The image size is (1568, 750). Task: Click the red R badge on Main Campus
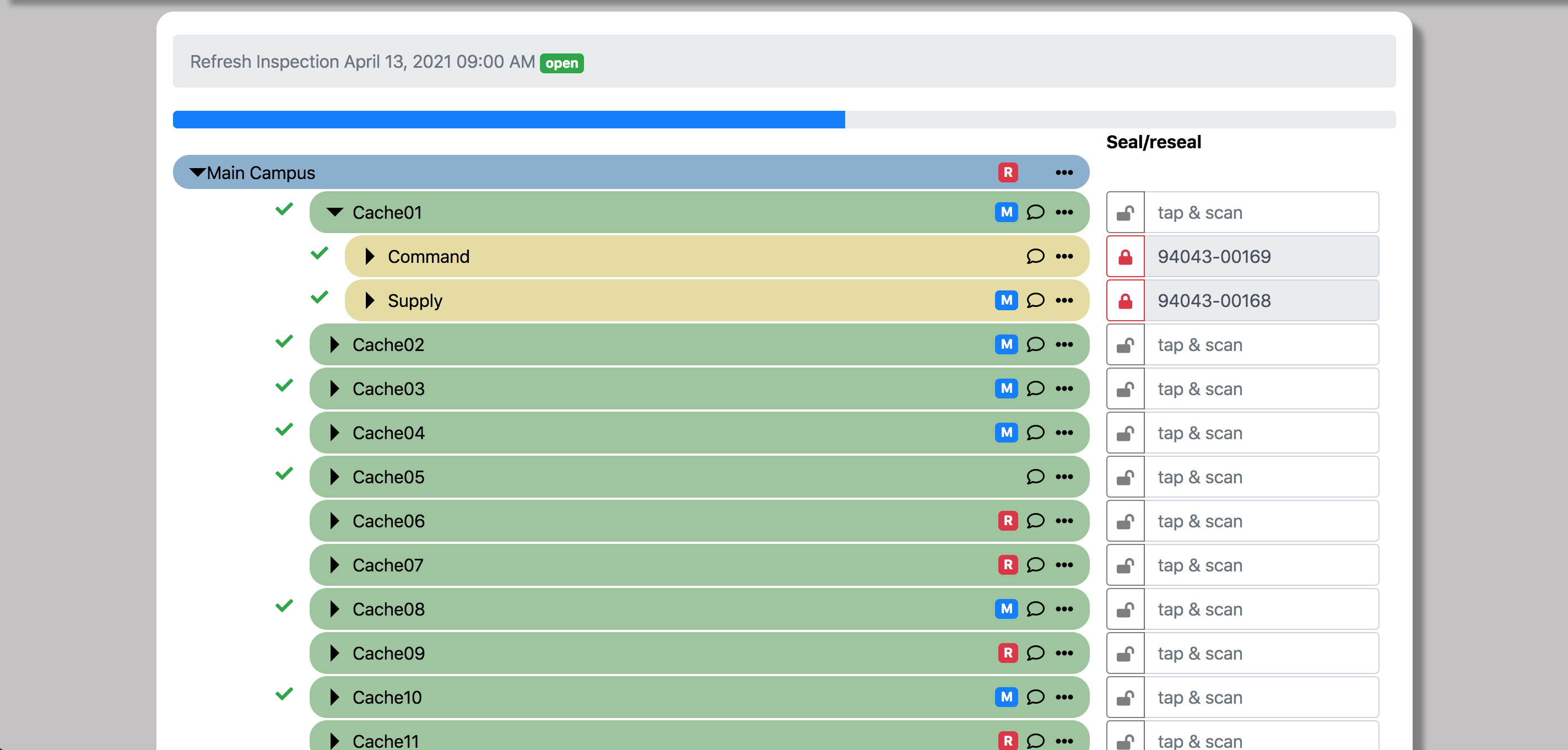coord(1007,172)
